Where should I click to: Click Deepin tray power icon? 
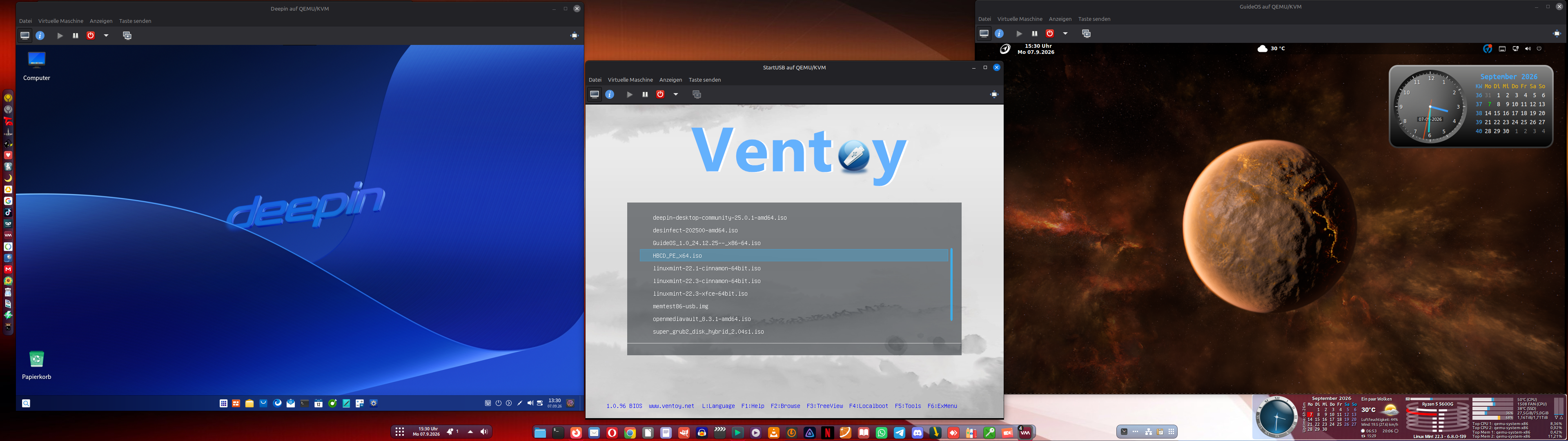click(499, 403)
